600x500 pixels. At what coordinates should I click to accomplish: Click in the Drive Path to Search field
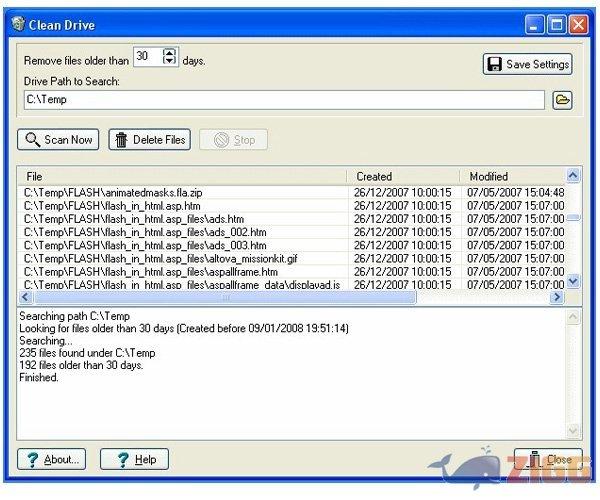280,99
